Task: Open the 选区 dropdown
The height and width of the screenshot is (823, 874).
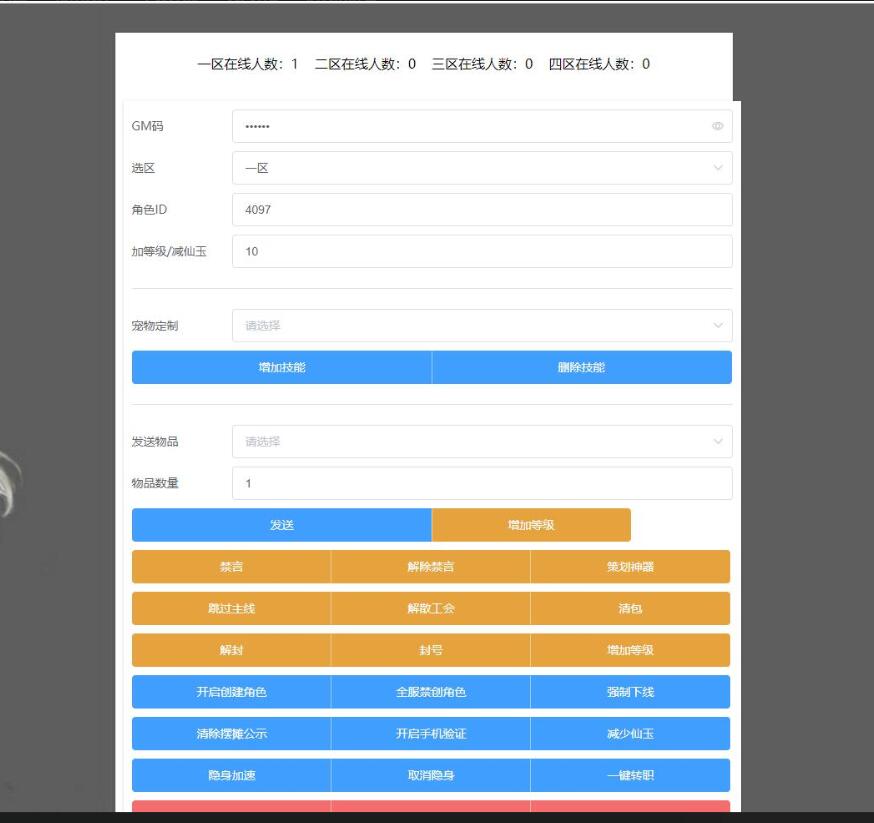Action: (x=482, y=168)
